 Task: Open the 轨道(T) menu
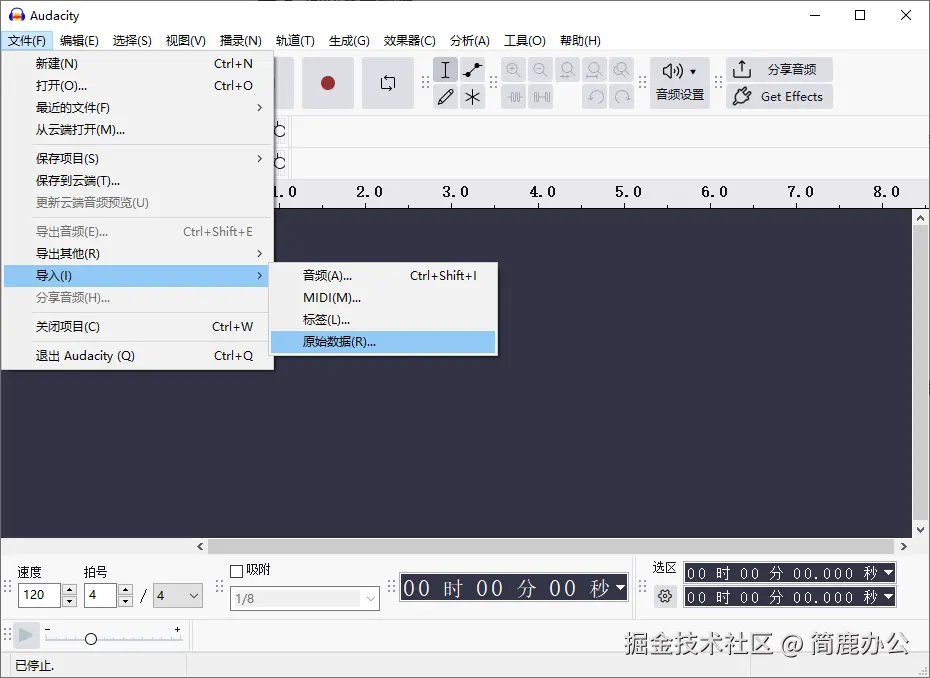click(295, 40)
